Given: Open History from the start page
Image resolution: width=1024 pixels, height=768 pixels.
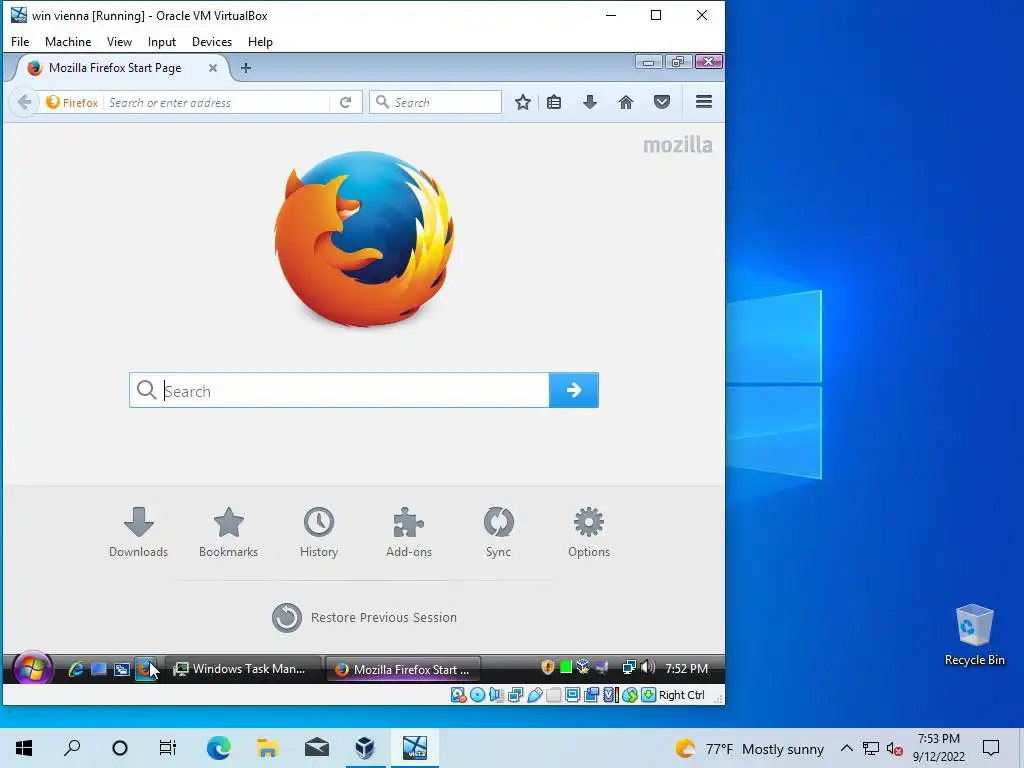Looking at the screenshot, I should coord(319,532).
